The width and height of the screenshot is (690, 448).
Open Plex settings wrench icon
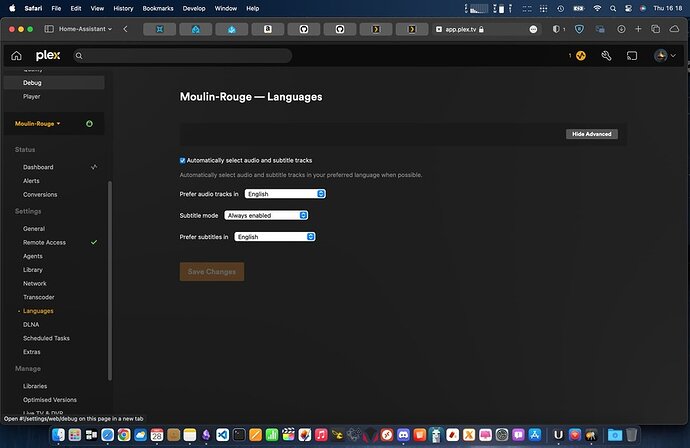point(606,55)
